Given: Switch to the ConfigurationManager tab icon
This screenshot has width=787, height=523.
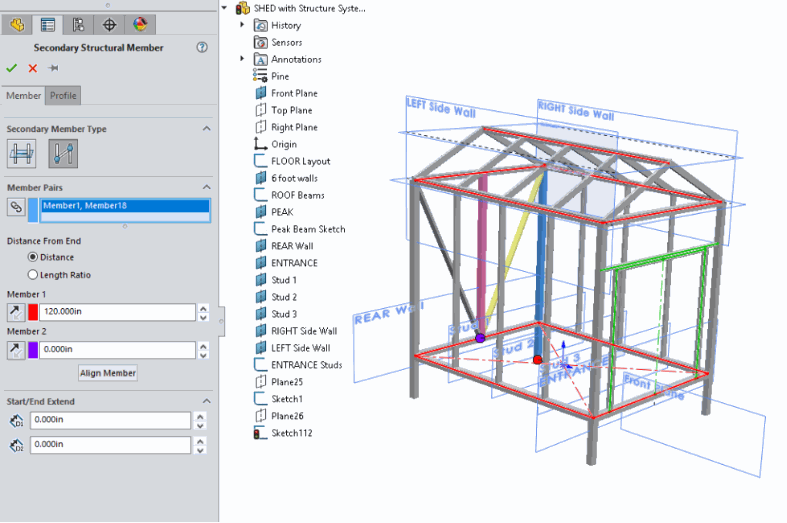Looking at the screenshot, I should click(x=78, y=25).
